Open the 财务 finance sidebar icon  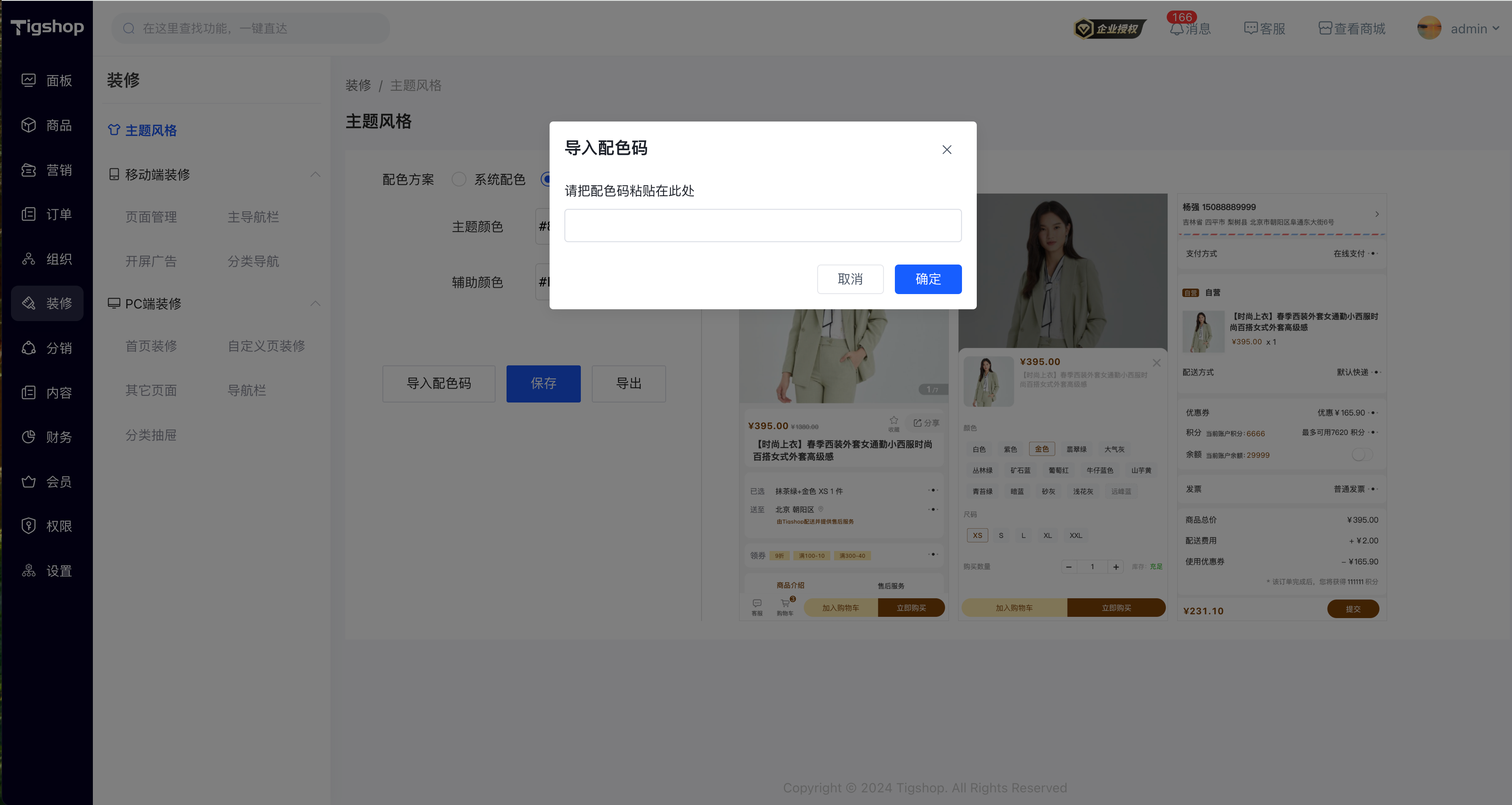[29, 437]
